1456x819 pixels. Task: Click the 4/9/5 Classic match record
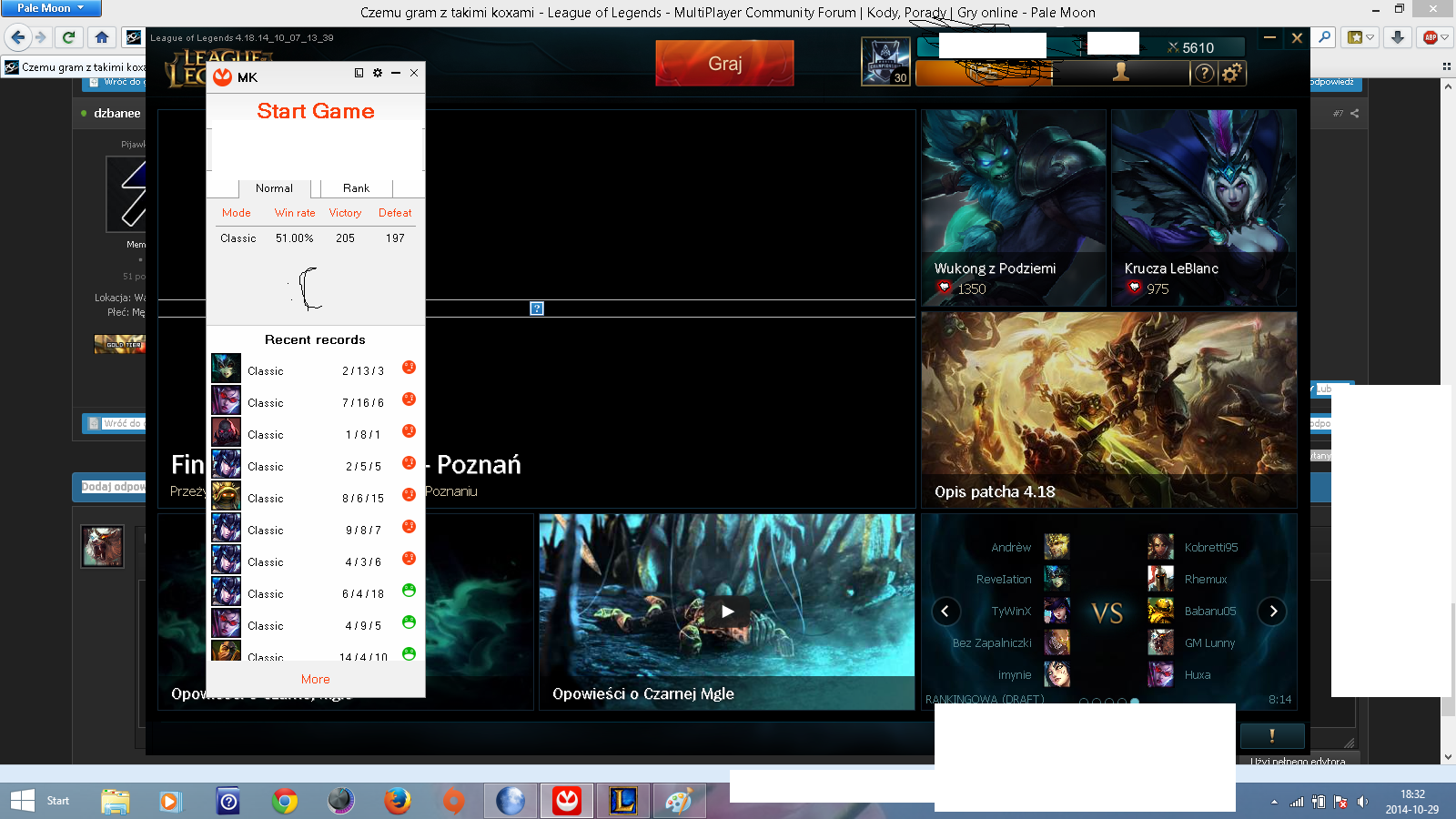(315, 623)
